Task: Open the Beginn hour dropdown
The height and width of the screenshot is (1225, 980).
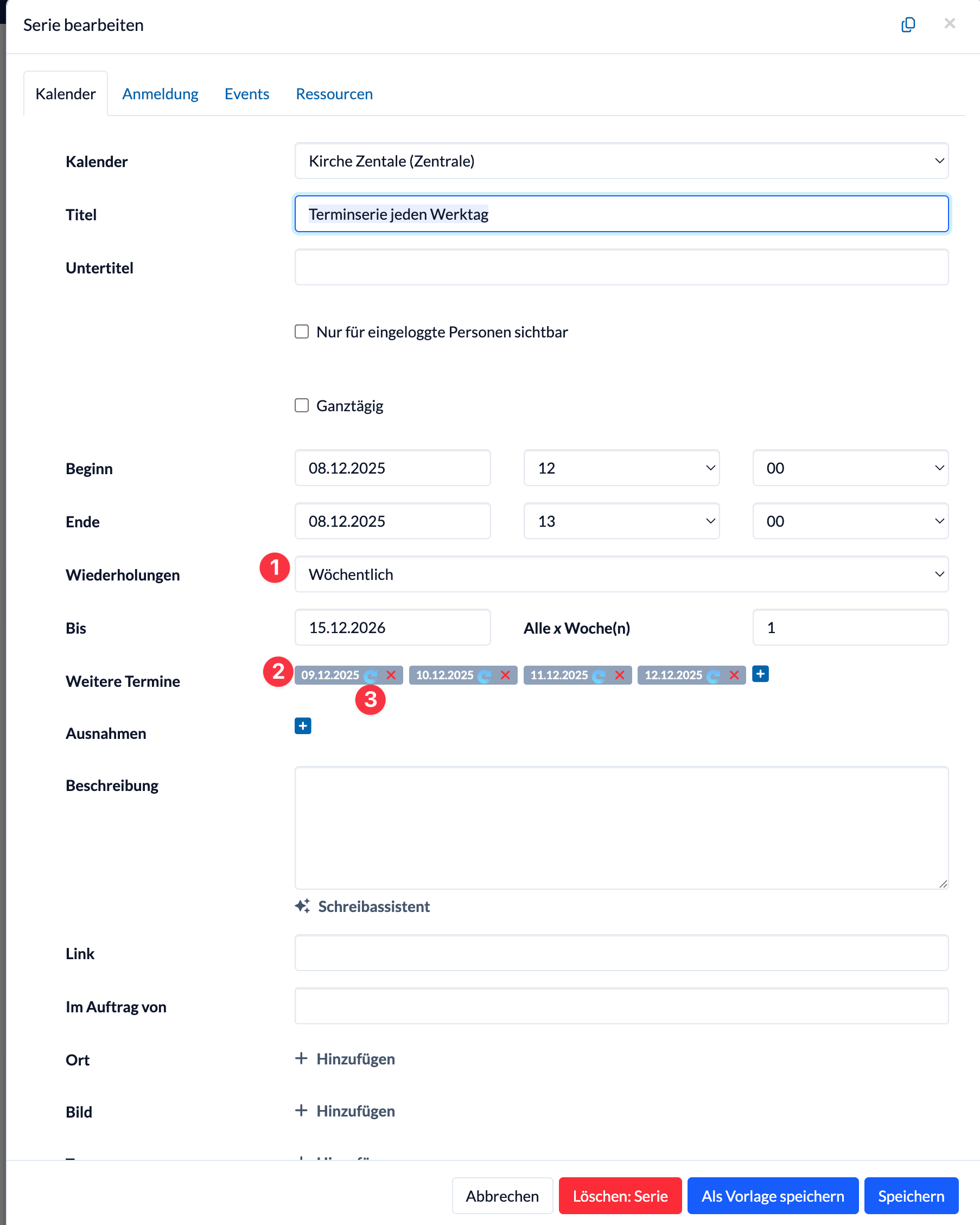Action: [x=621, y=468]
